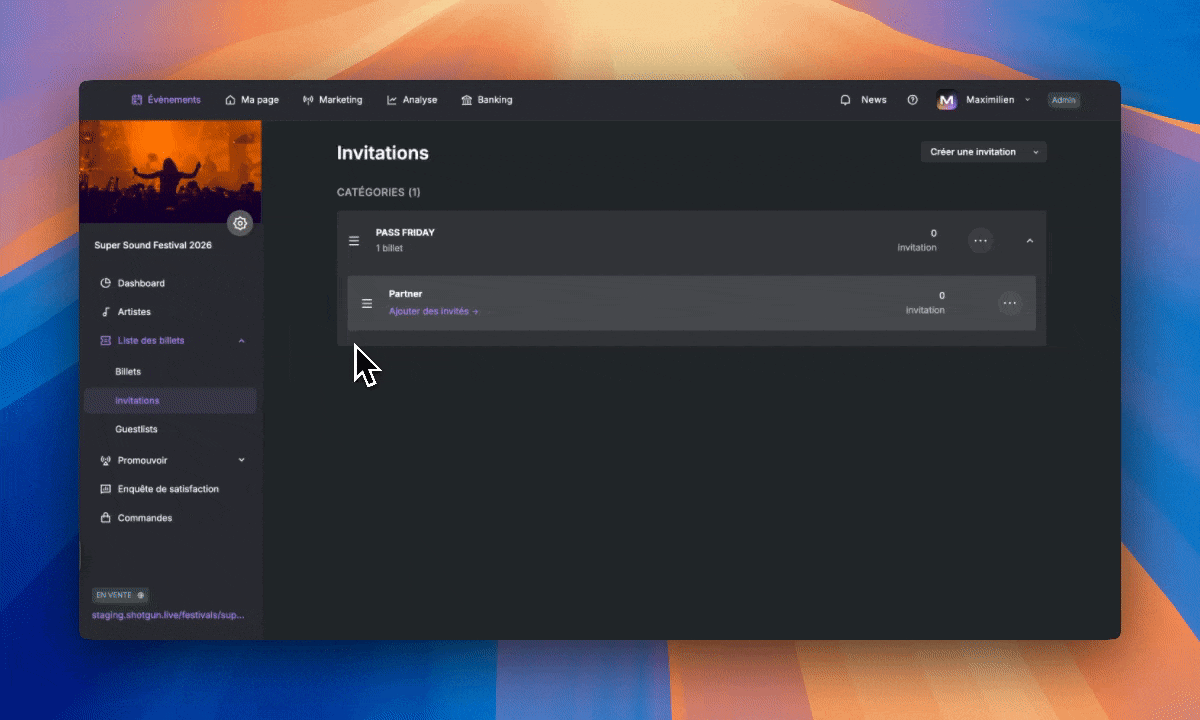This screenshot has width=1200, height=720.
Task: Click the gear settings icon on event banner
Action: point(240,223)
